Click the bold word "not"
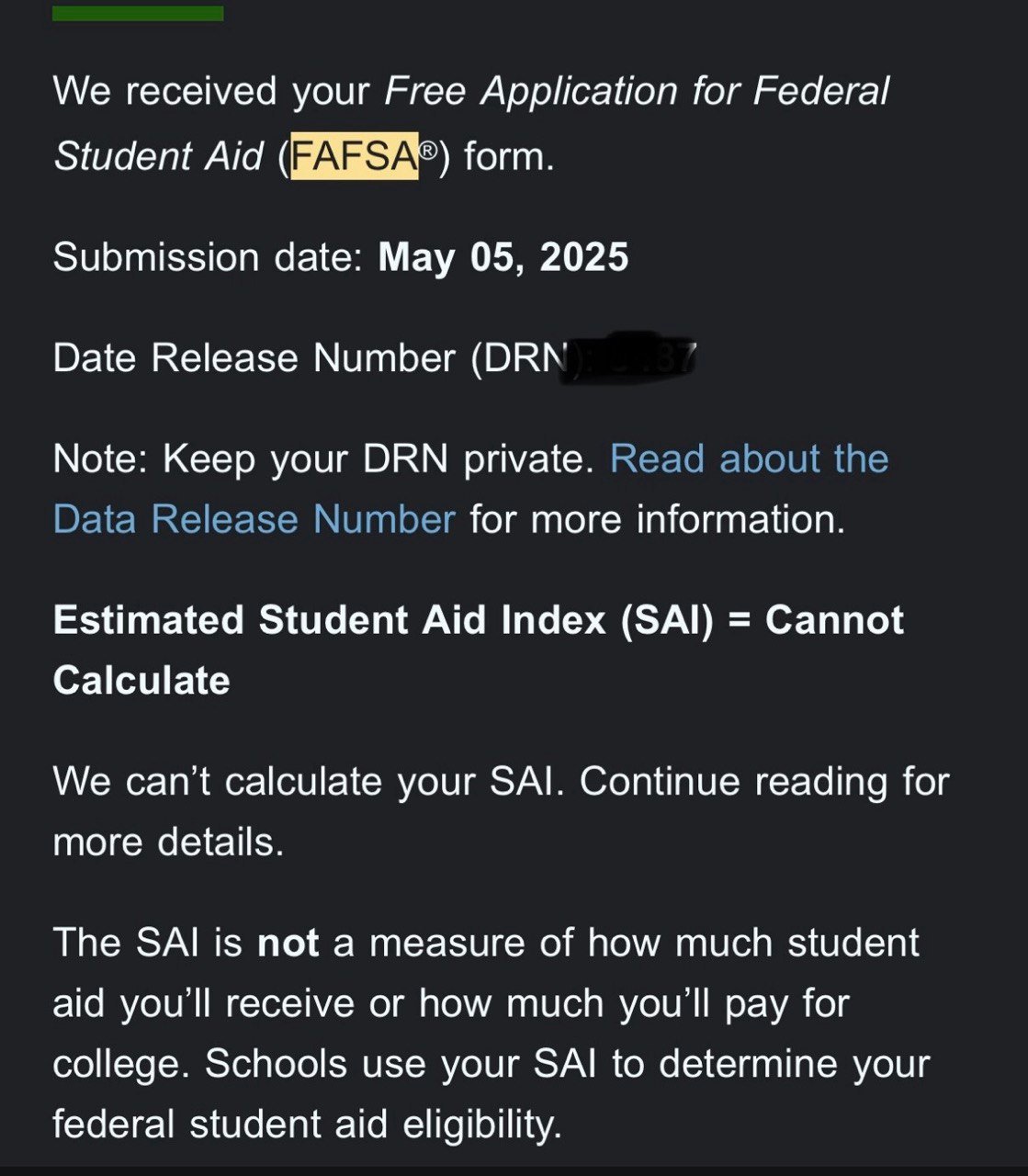The width and height of the screenshot is (1028, 1176). tap(288, 944)
